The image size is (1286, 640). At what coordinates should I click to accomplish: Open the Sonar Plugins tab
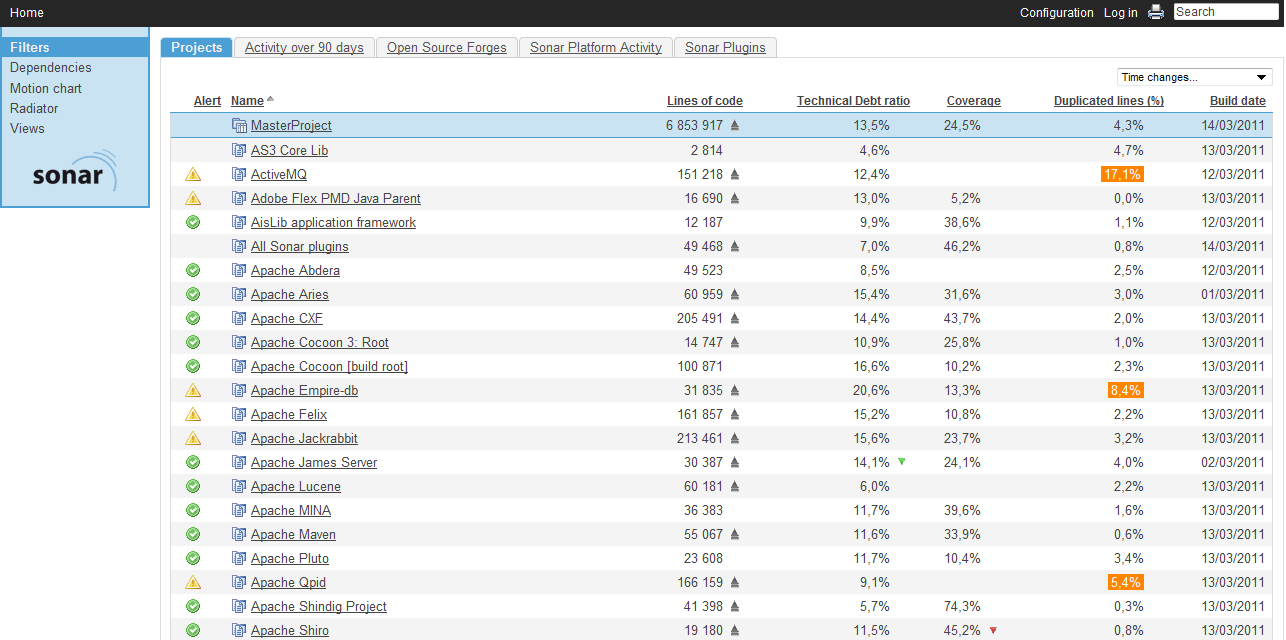coord(725,48)
